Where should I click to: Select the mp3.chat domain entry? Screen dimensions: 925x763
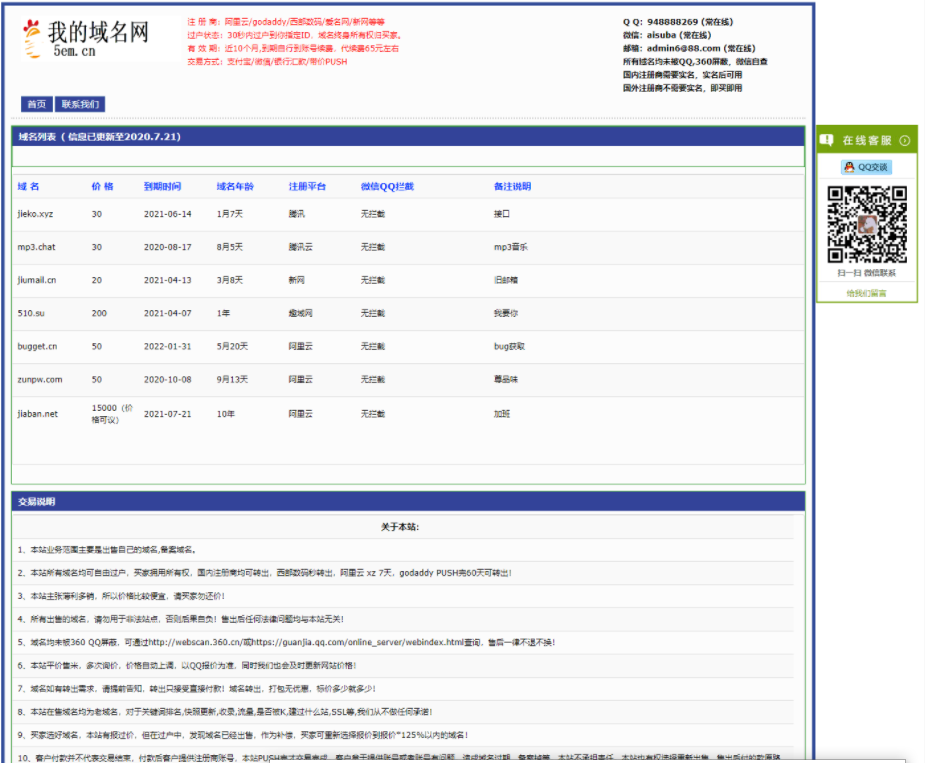[x=36, y=247]
